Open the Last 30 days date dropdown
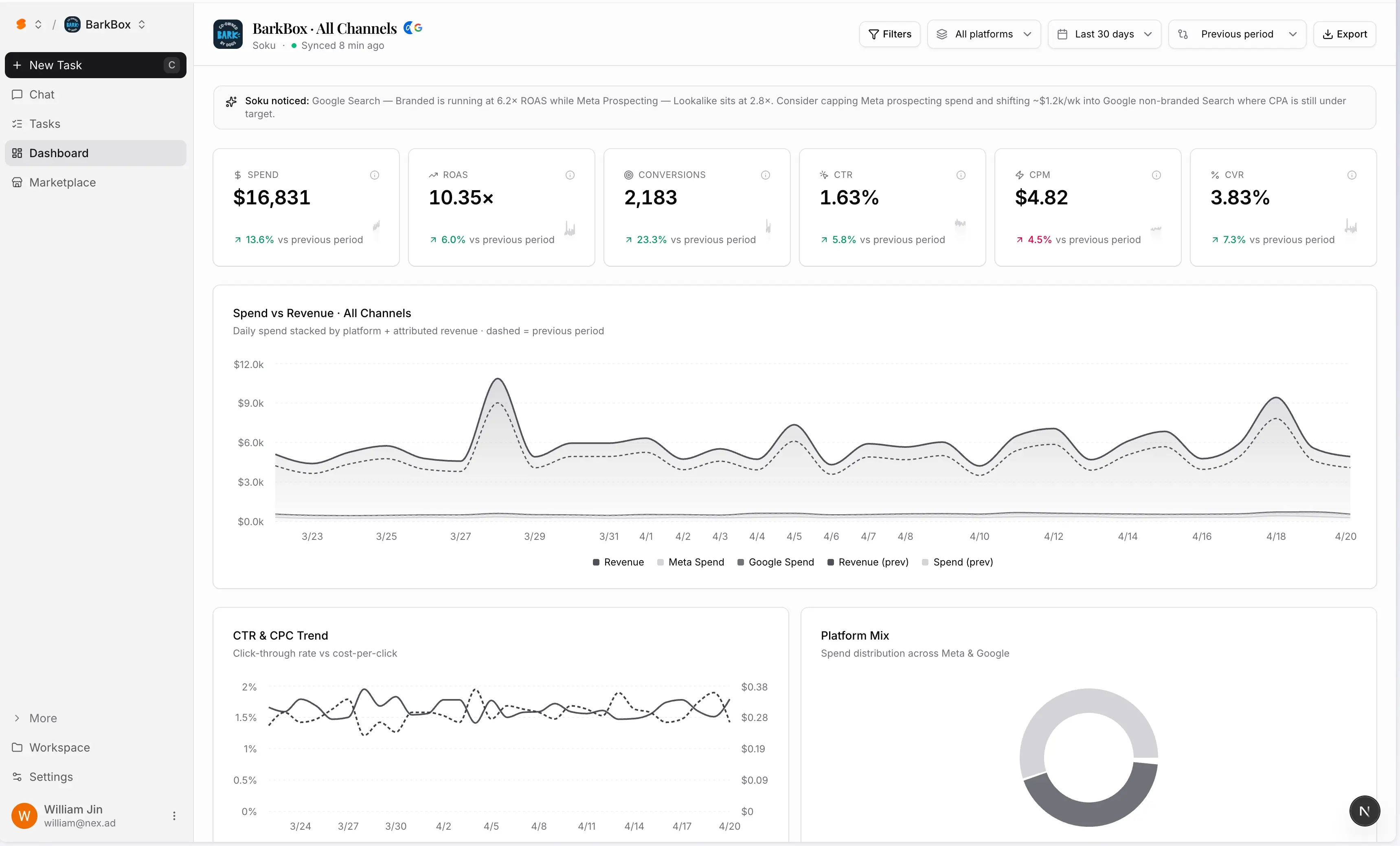Screen dimensions: 1400x846 click(x=1104, y=34)
